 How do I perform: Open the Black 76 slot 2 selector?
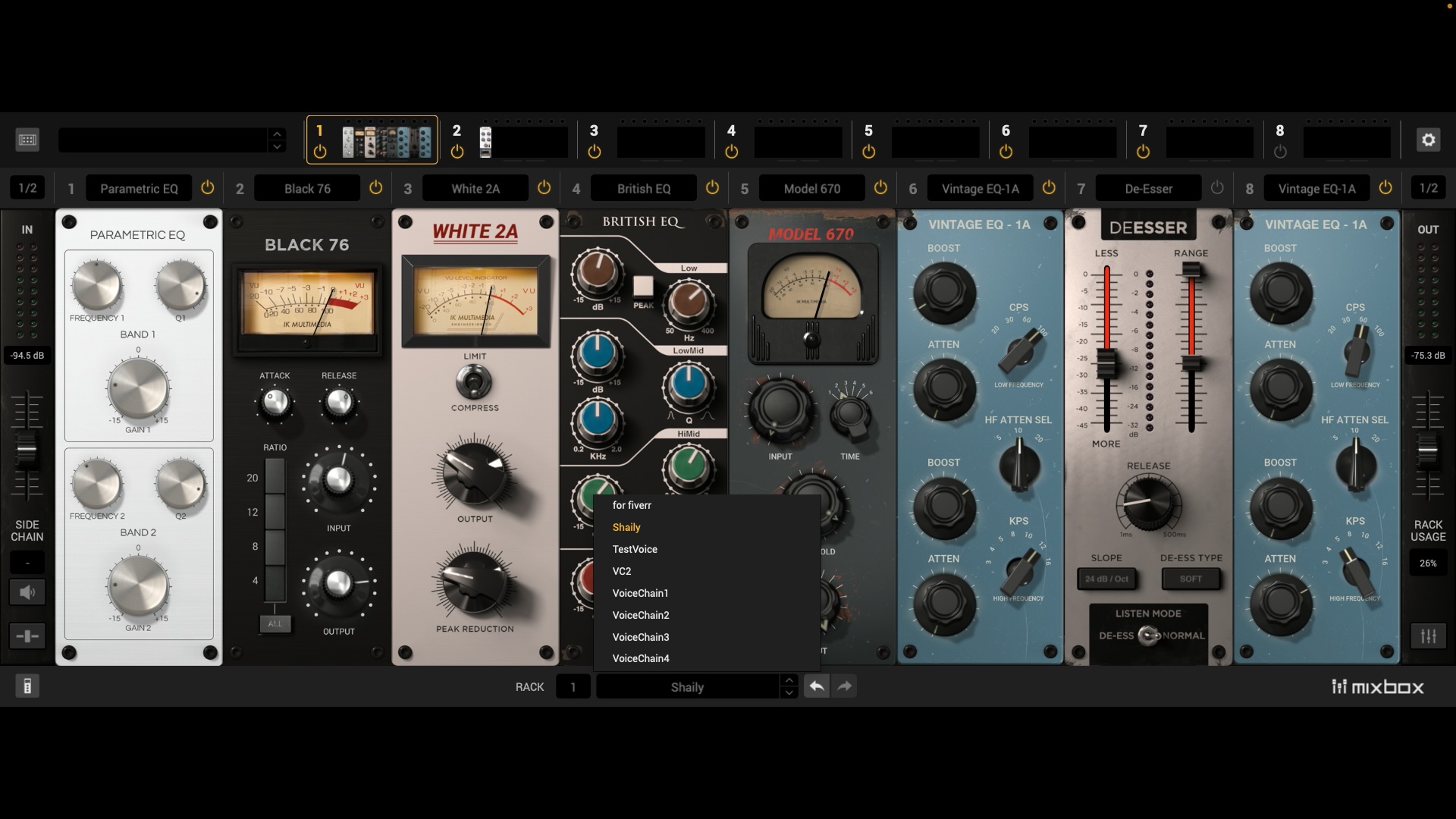coord(307,188)
